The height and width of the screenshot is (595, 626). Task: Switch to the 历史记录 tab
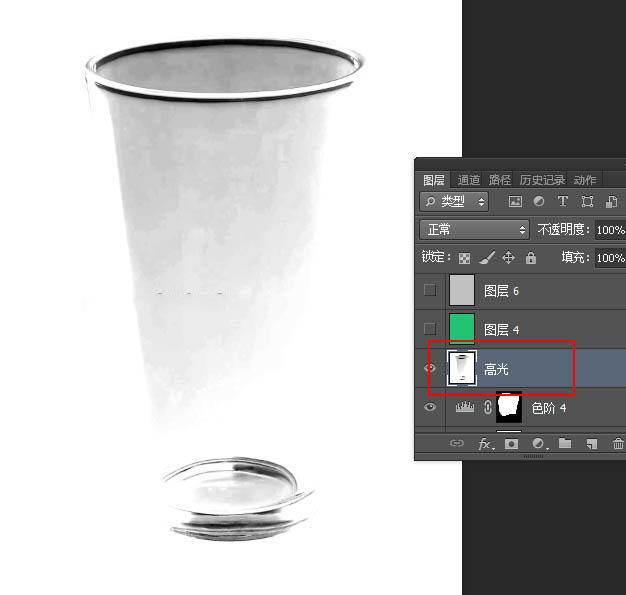(542, 180)
